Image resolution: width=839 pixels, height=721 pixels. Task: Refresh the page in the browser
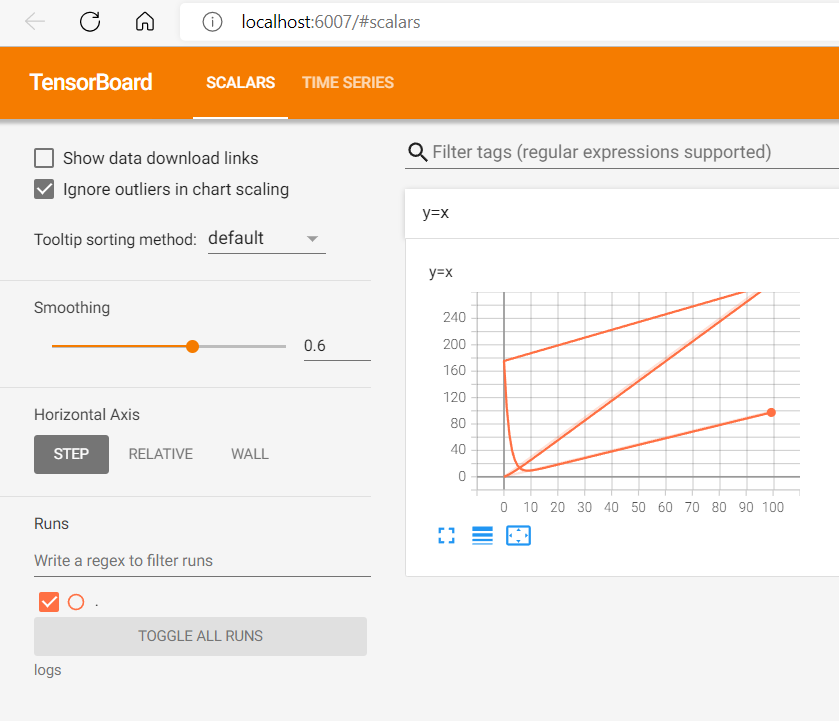[x=89, y=21]
